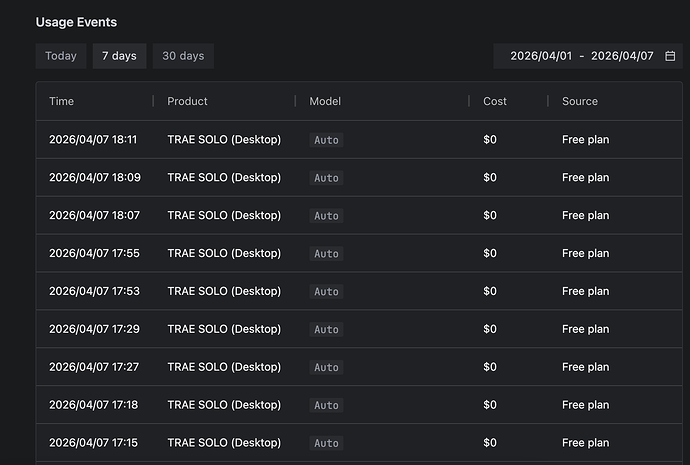Viewport: 690px width, 465px height.
Task: Select the 2026/04/07 17:55 time cell
Action: tap(95, 253)
